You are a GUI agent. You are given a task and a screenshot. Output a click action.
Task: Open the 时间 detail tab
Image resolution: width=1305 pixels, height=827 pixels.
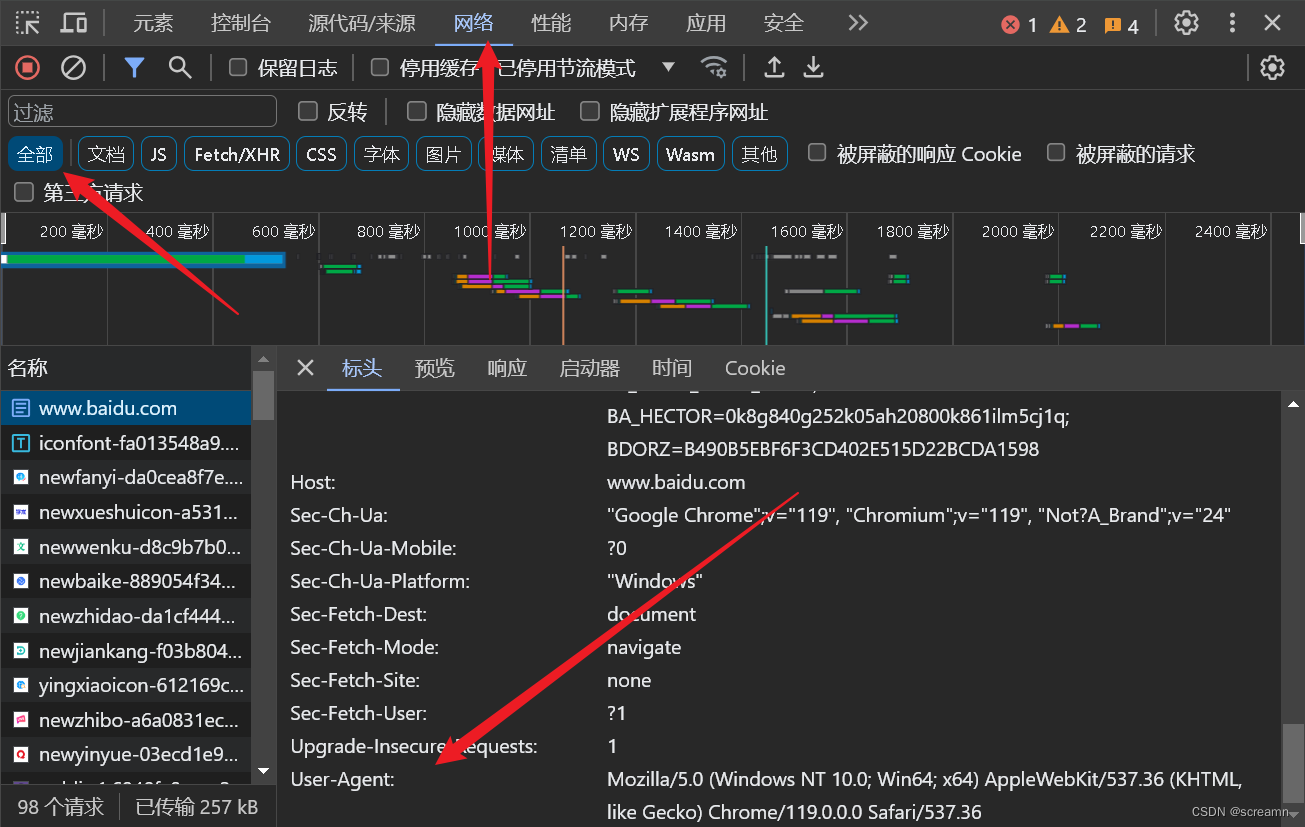[x=672, y=368]
